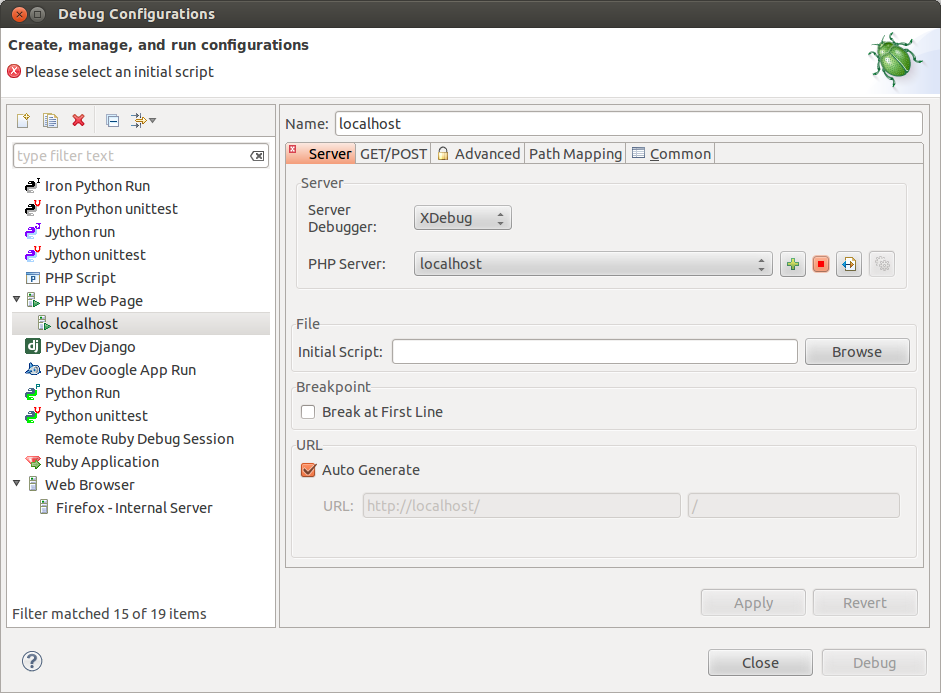
Task: Collapse the PHP Web Page tree node
Action: click(17, 300)
